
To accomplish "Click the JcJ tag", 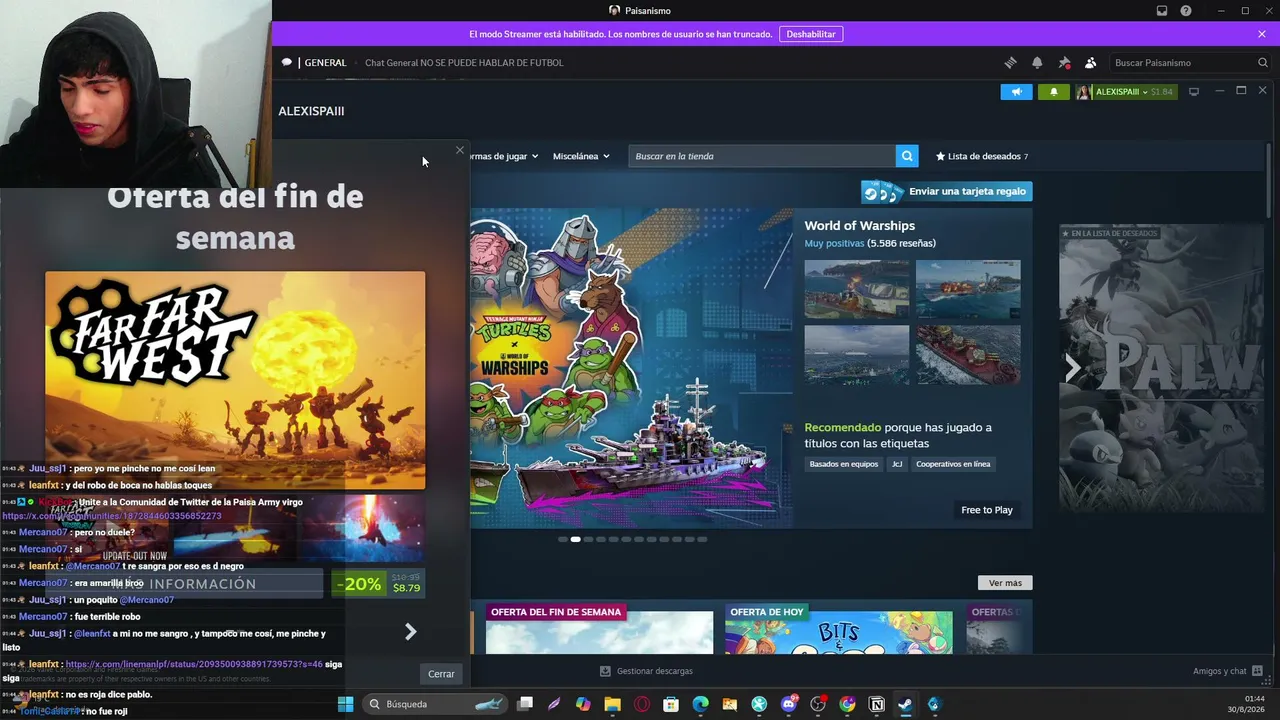I will [897, 464].
